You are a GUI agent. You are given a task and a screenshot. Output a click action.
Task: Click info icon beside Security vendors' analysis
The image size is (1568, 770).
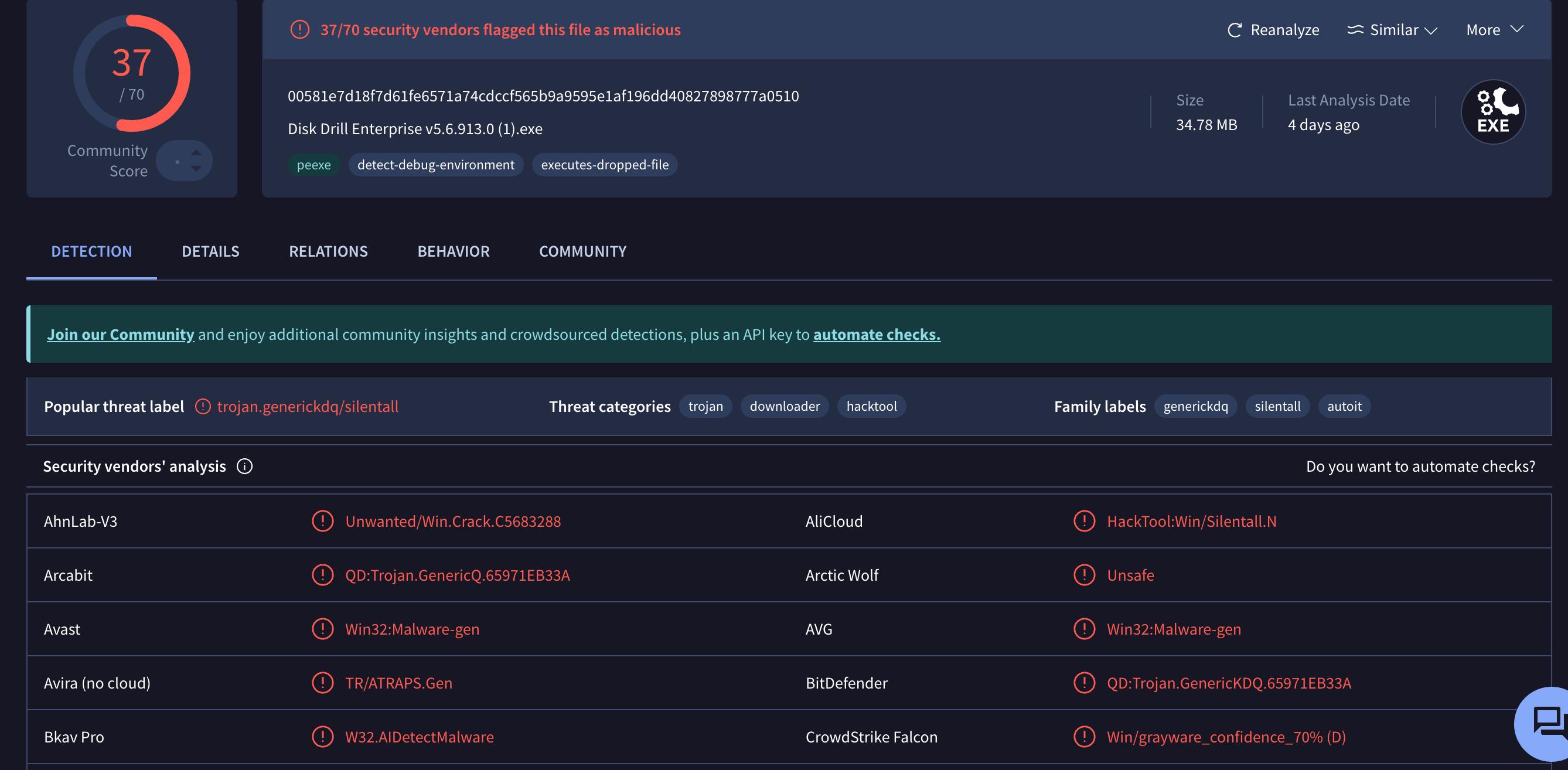click(244, 466)
